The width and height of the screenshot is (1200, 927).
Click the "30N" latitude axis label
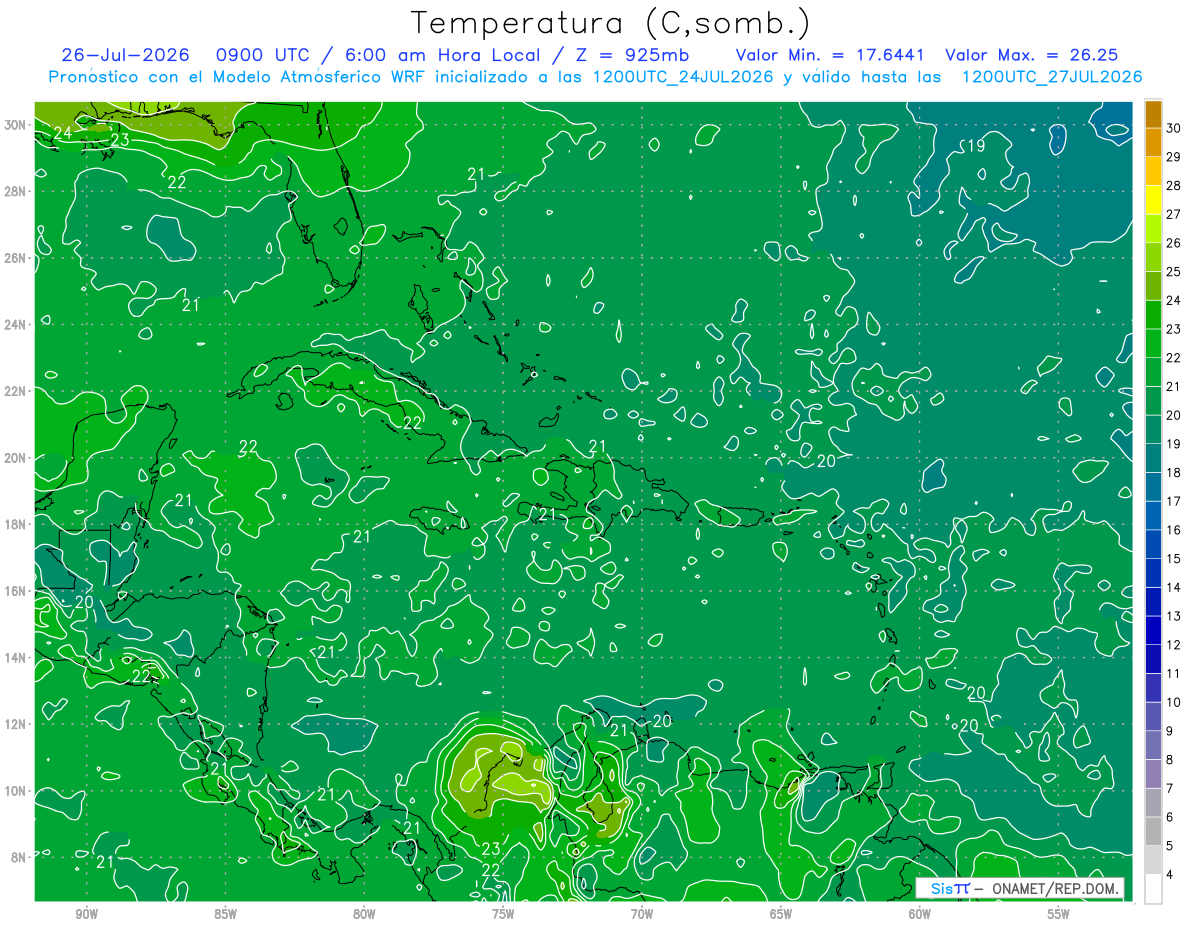[14, 125]
